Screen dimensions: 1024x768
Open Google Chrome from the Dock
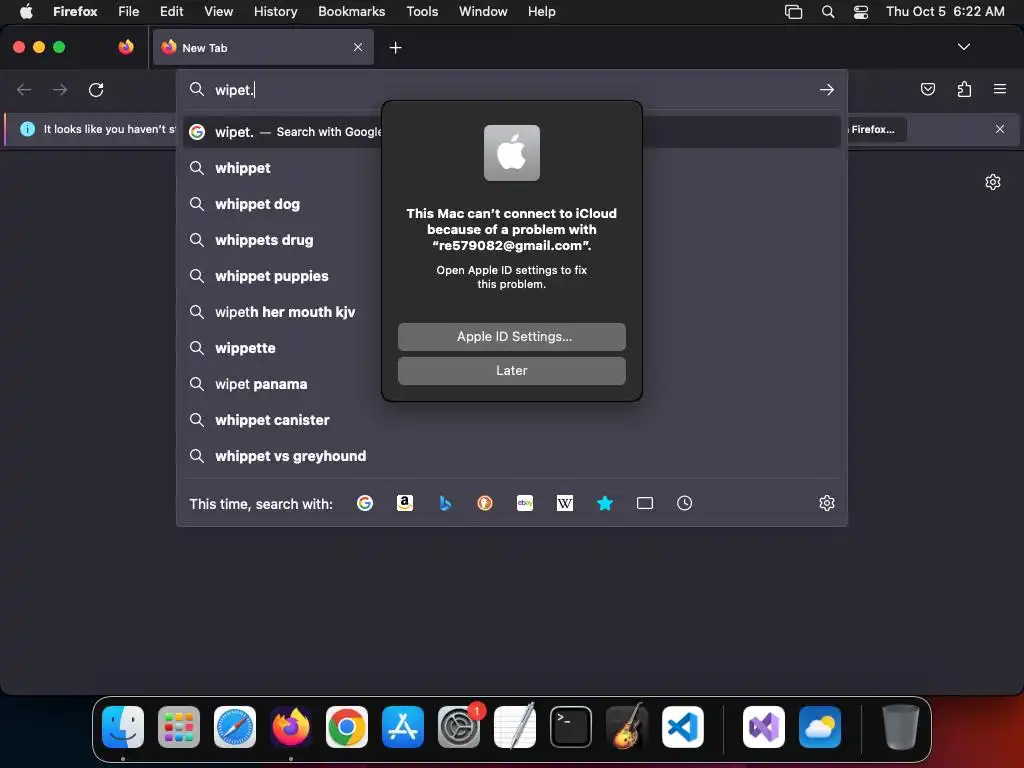(x=347, y=727)
